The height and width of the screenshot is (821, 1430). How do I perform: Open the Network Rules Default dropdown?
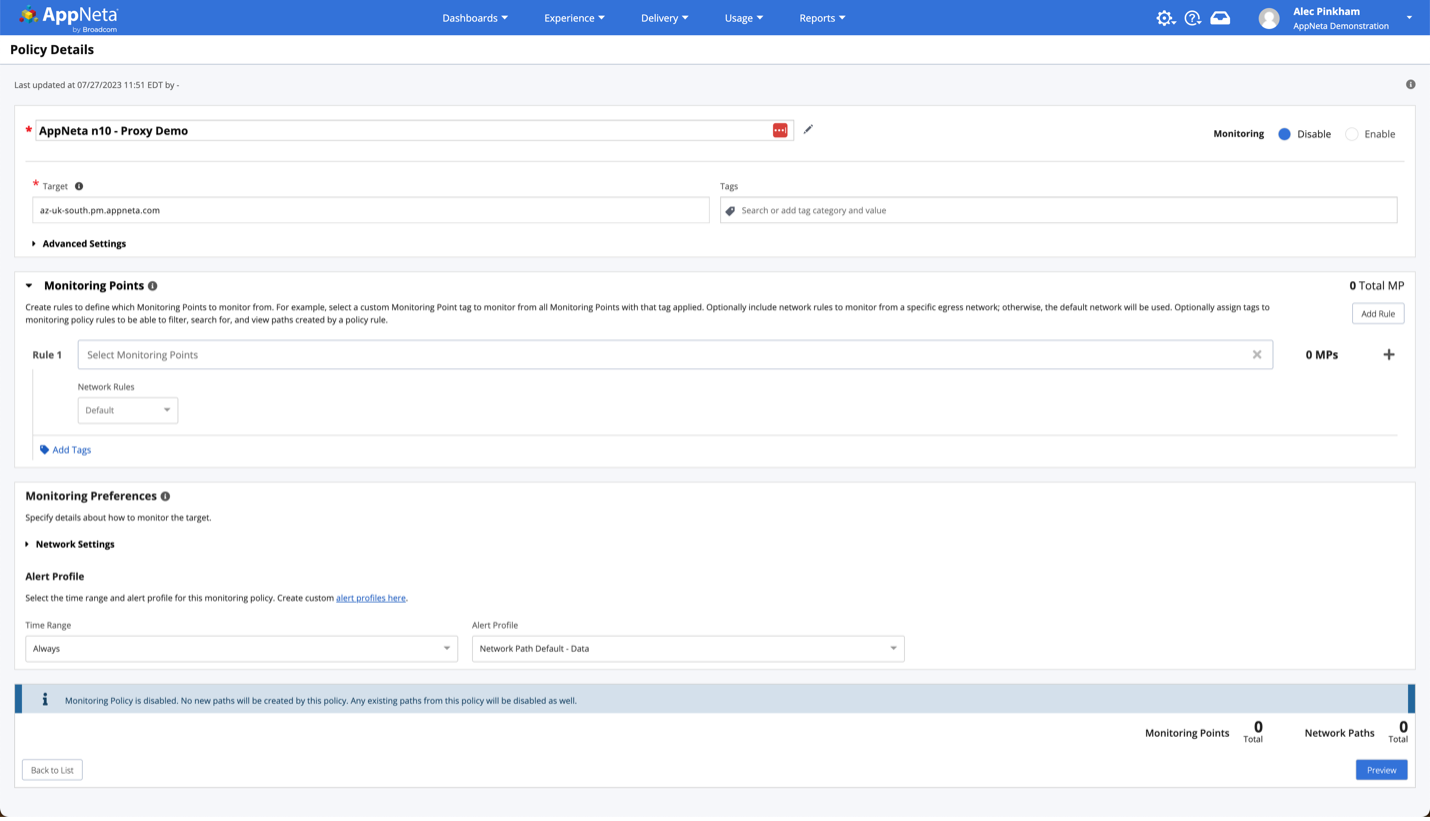click(x=128, y=410)
